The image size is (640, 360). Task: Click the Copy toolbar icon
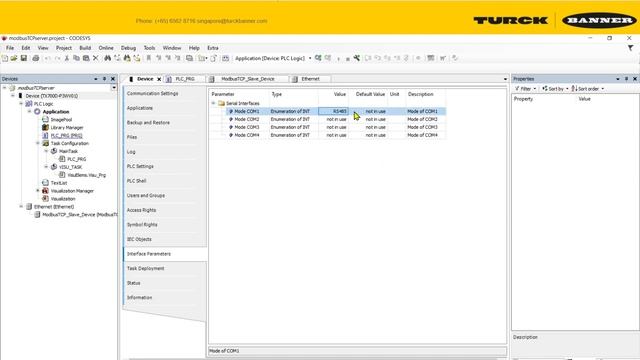point(76,58)
